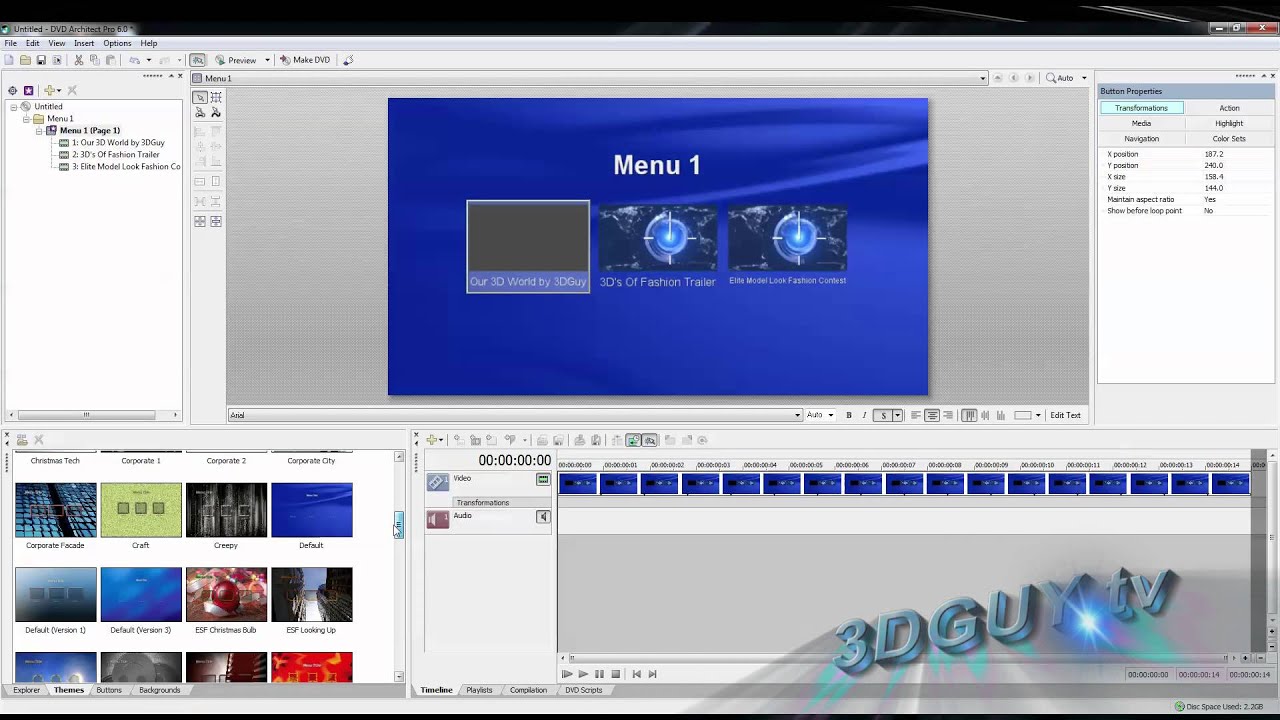Click the 'Menu 1' title text in workspace
This screenshot has height=720, width=1280.
coord(657,165)
